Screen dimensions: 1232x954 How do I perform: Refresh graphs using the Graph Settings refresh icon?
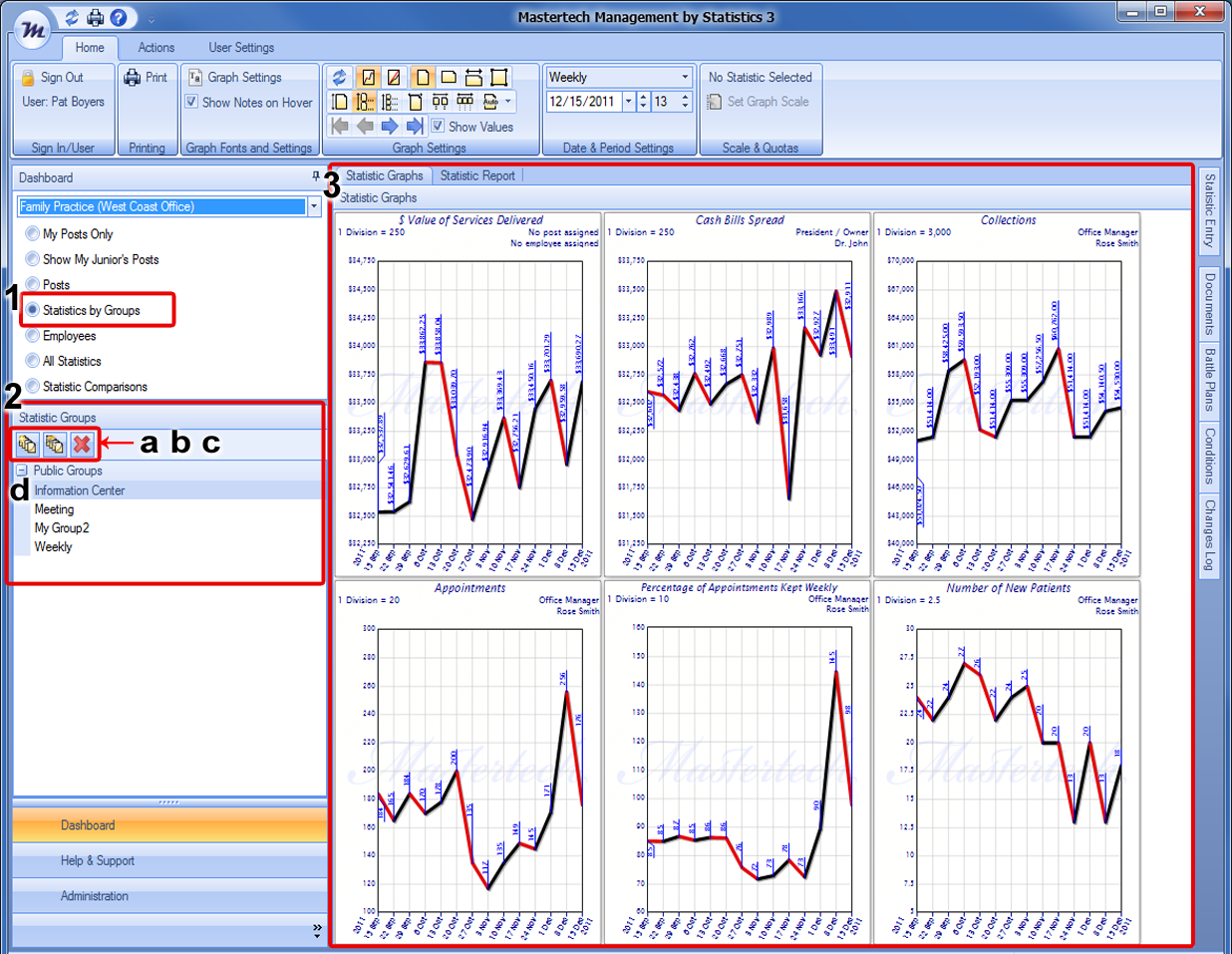pos(339,77)
